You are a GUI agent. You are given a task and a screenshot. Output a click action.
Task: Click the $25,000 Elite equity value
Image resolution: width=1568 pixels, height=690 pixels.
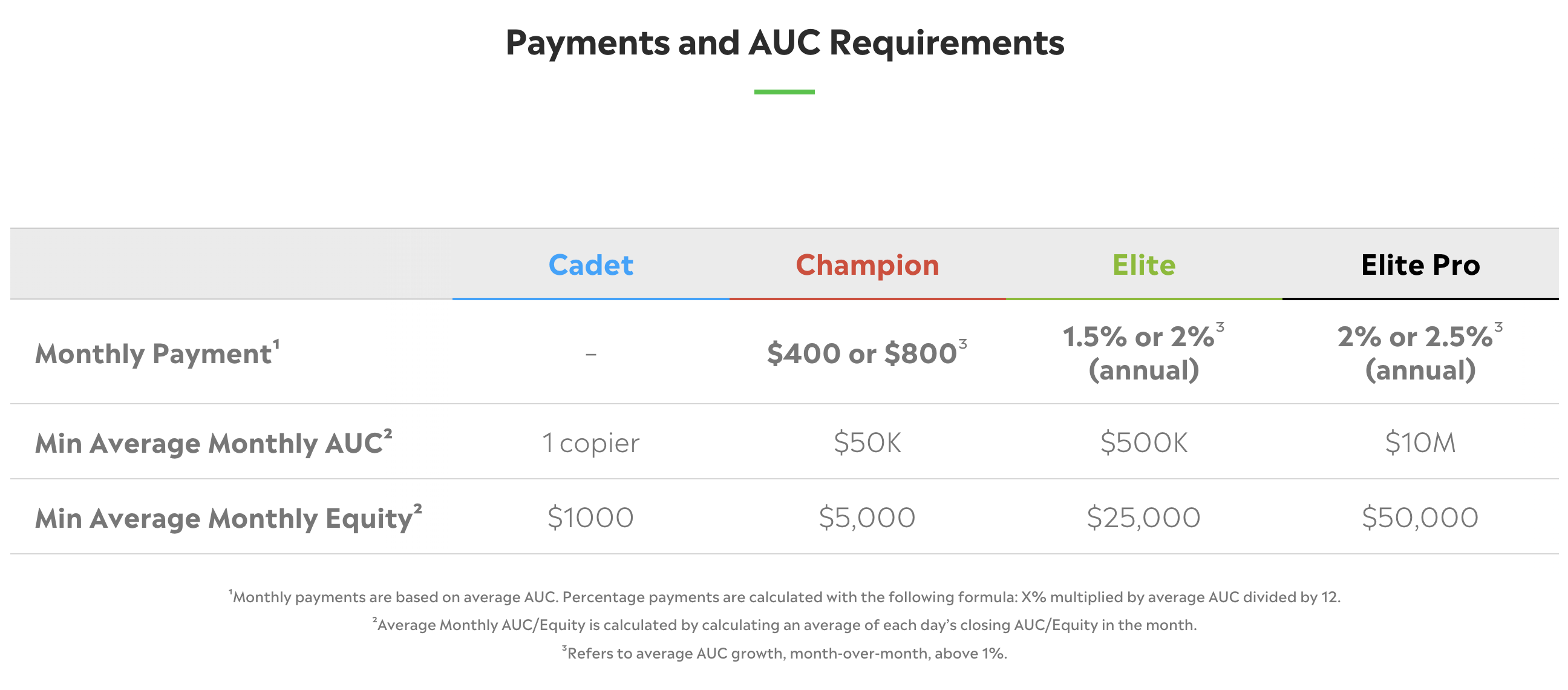[1144, 517]
